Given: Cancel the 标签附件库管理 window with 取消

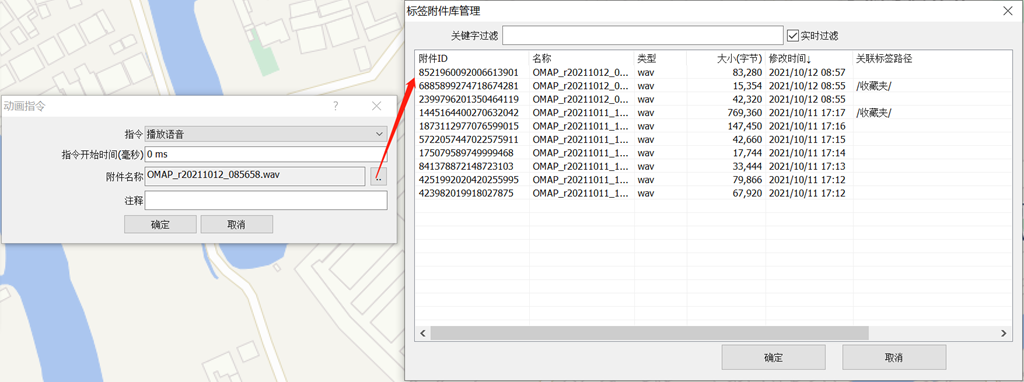Looking at the screenshot, I should point(894,358).
